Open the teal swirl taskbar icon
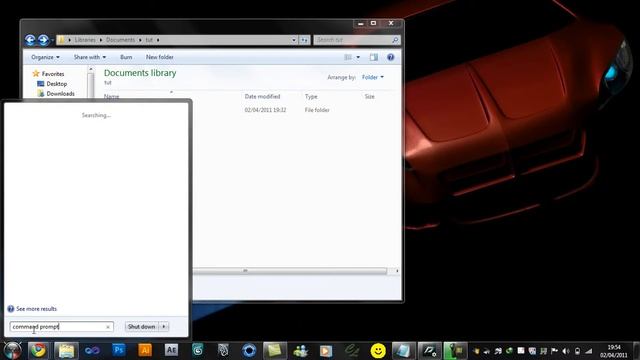 [x=198, y=350]
